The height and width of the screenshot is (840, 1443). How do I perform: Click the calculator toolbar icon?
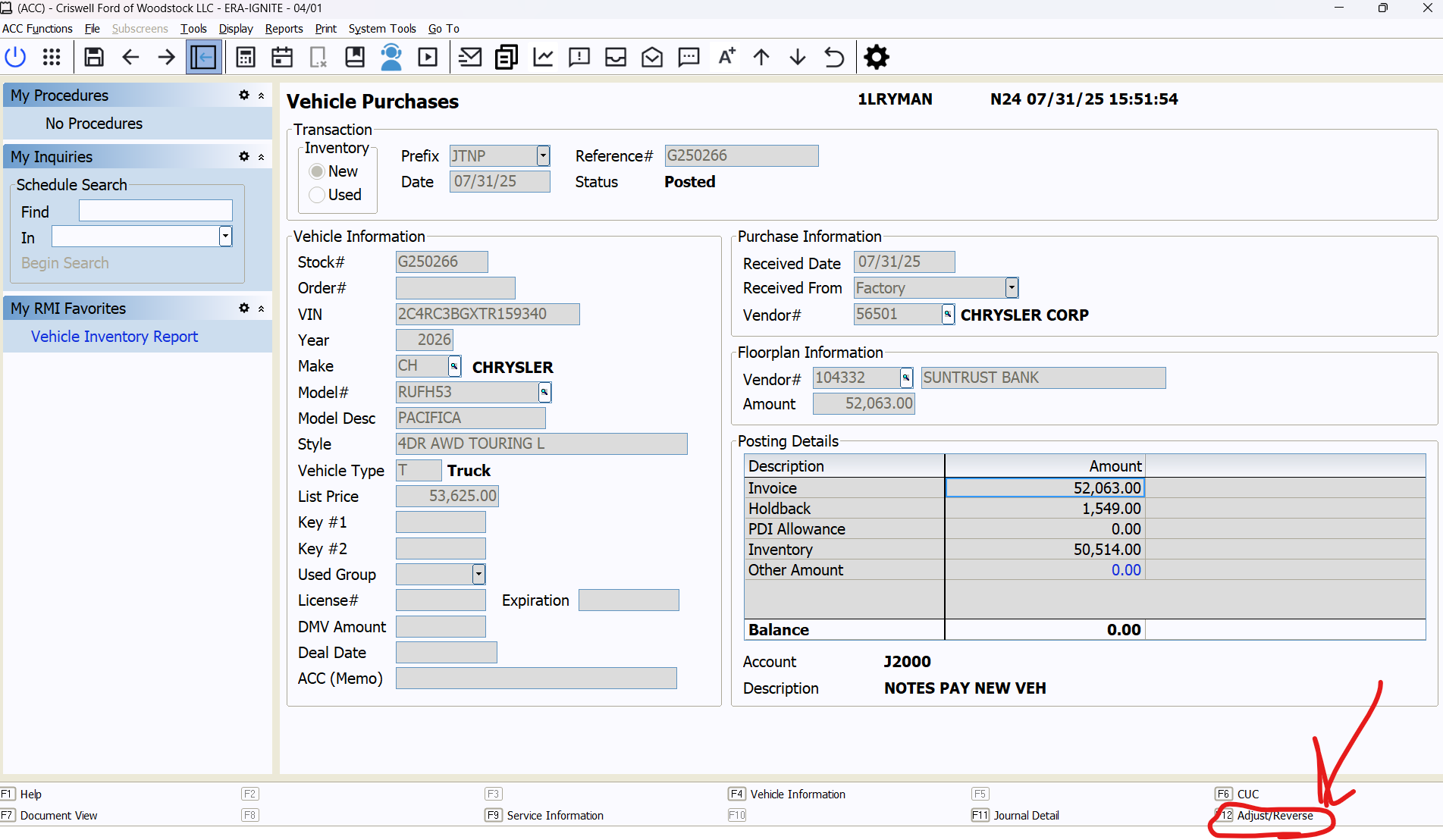point(246,58)
